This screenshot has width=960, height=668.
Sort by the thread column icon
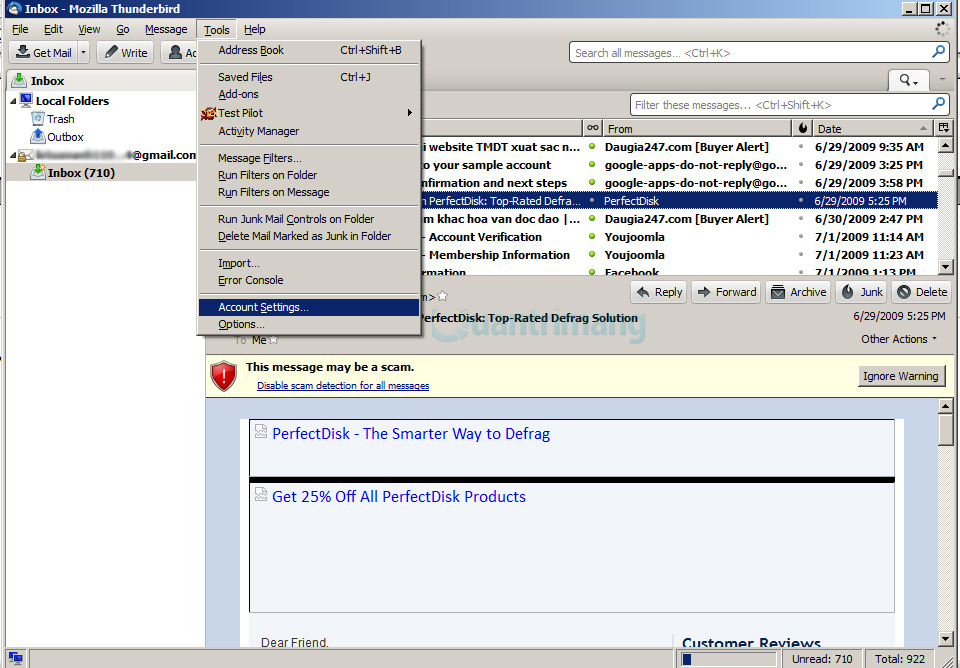tap(592, 128)
